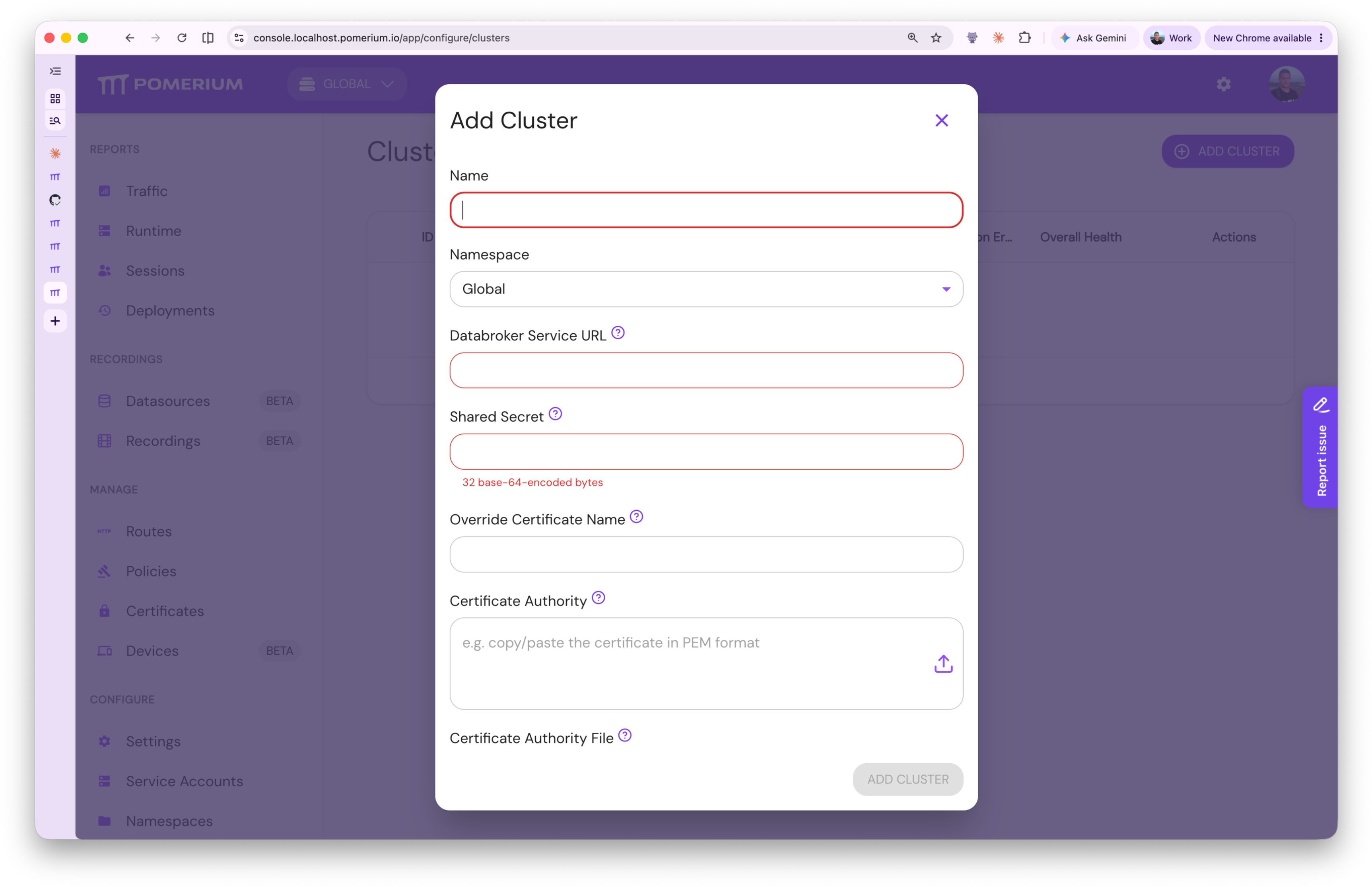Open Policies in sidebar

click(151, 571)
